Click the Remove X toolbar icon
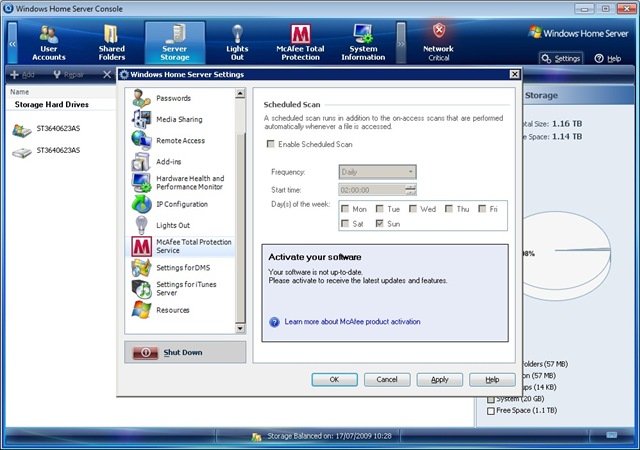This screenshot has width=640, height=450. (107, 74)
